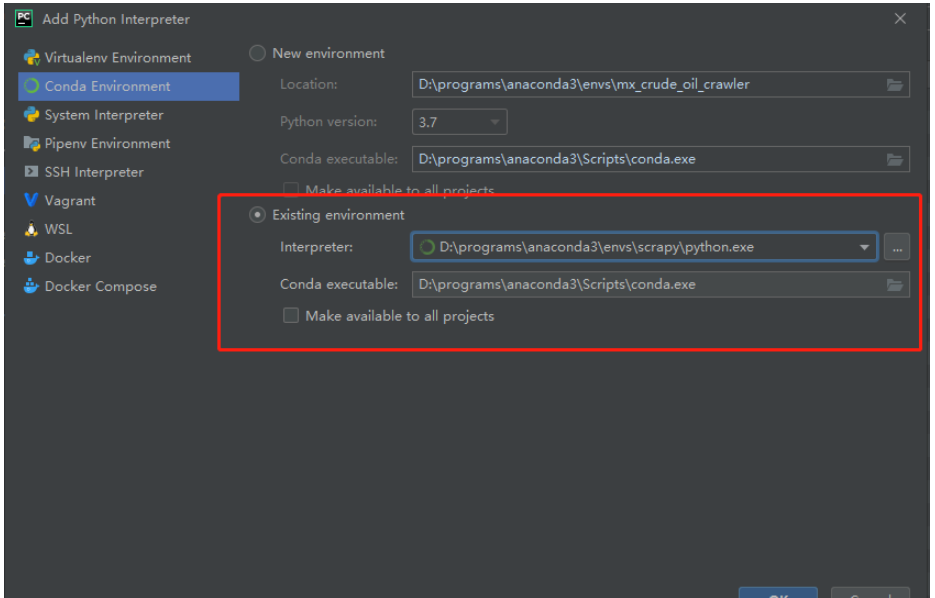Click the Cancel button
This screenshot has height=598, width=935.
coord(869,593)
